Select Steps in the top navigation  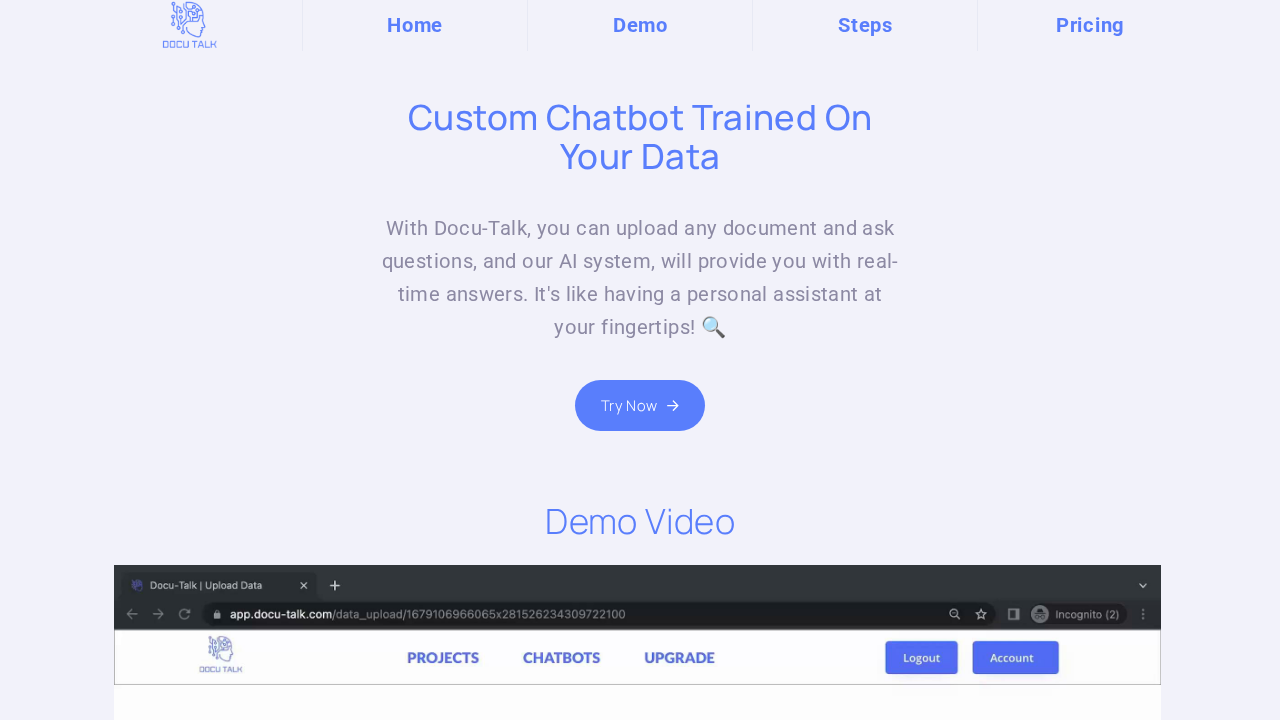coord(865,25)
